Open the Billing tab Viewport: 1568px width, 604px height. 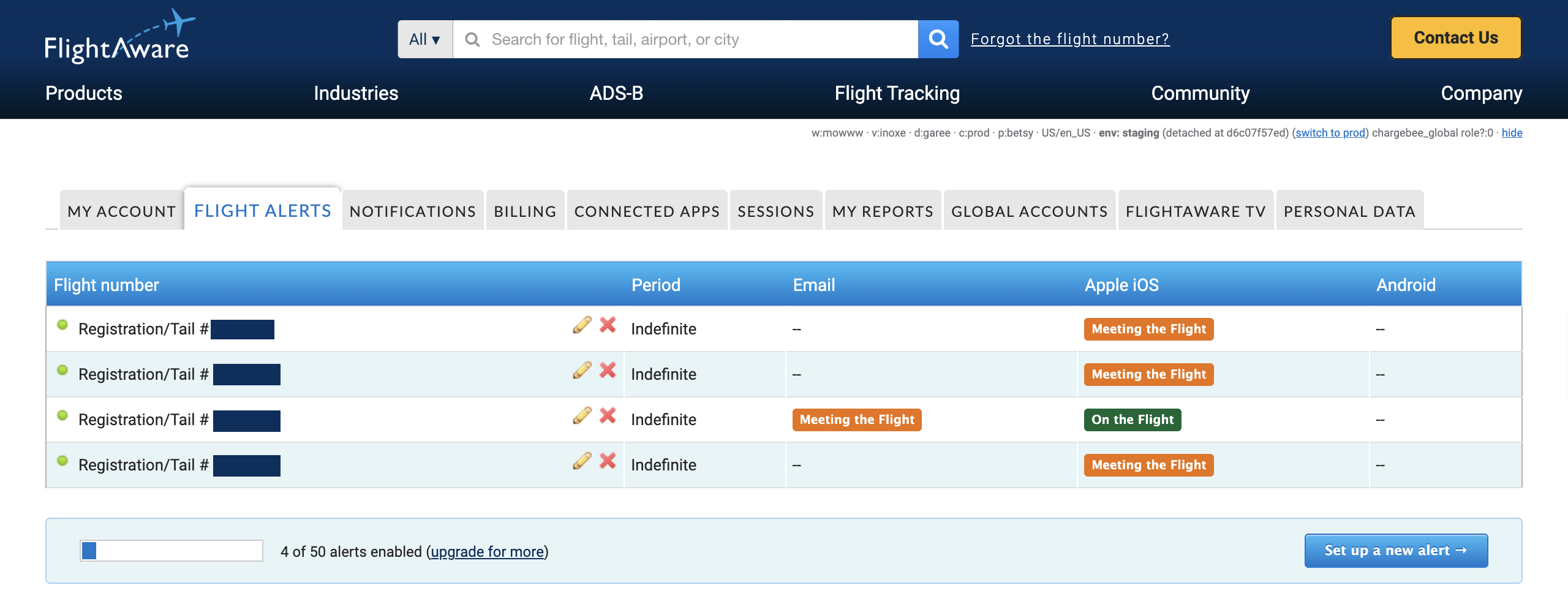coord(525,211)
